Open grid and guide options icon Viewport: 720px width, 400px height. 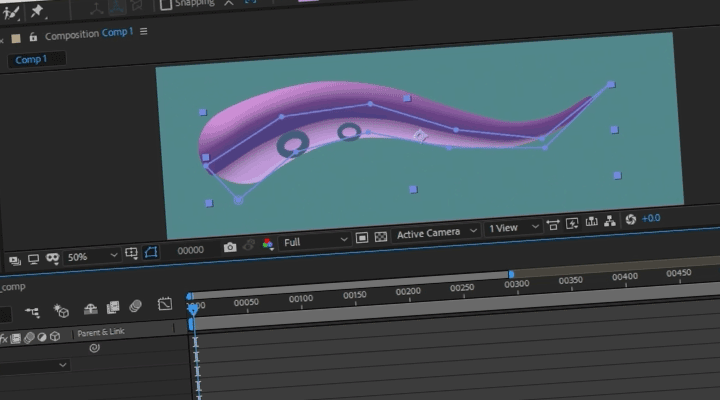(x=131, y=254)
